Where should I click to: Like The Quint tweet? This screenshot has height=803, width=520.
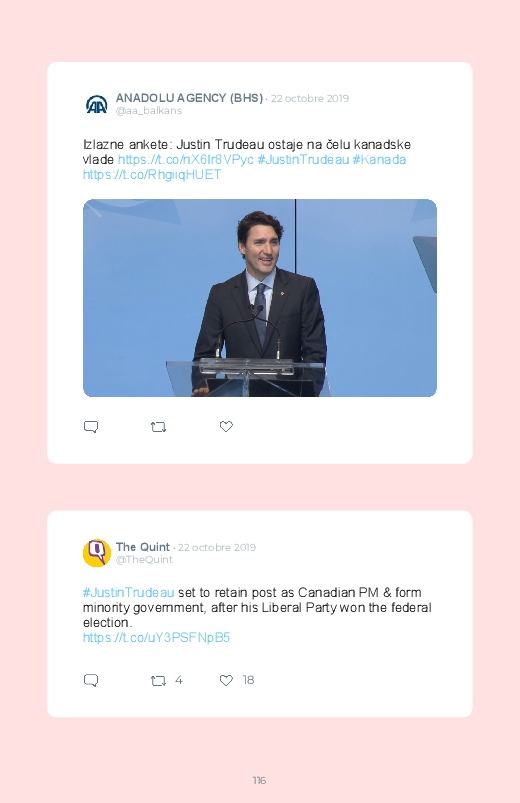[x=226, y=680]
